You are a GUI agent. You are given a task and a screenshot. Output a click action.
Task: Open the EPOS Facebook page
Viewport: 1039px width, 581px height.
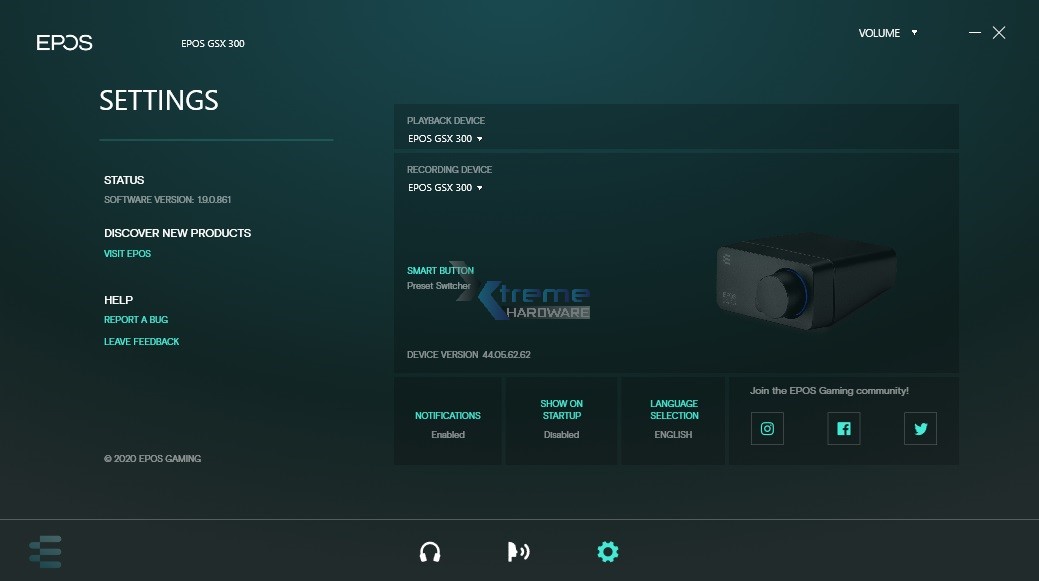[x=844, y=428]
